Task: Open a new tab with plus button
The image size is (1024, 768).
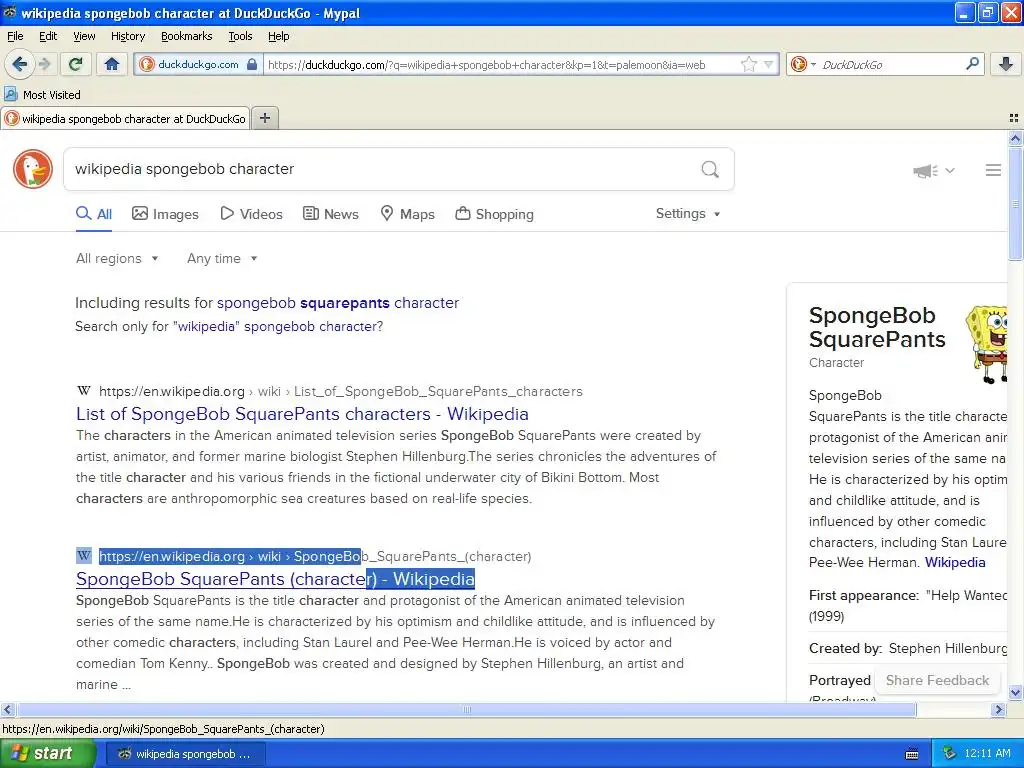Action: click(x=264, y=118)
